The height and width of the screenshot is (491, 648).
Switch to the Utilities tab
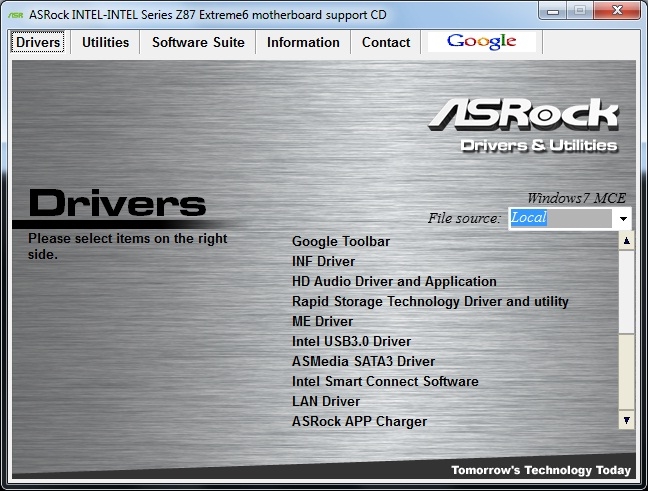[105, 42]
